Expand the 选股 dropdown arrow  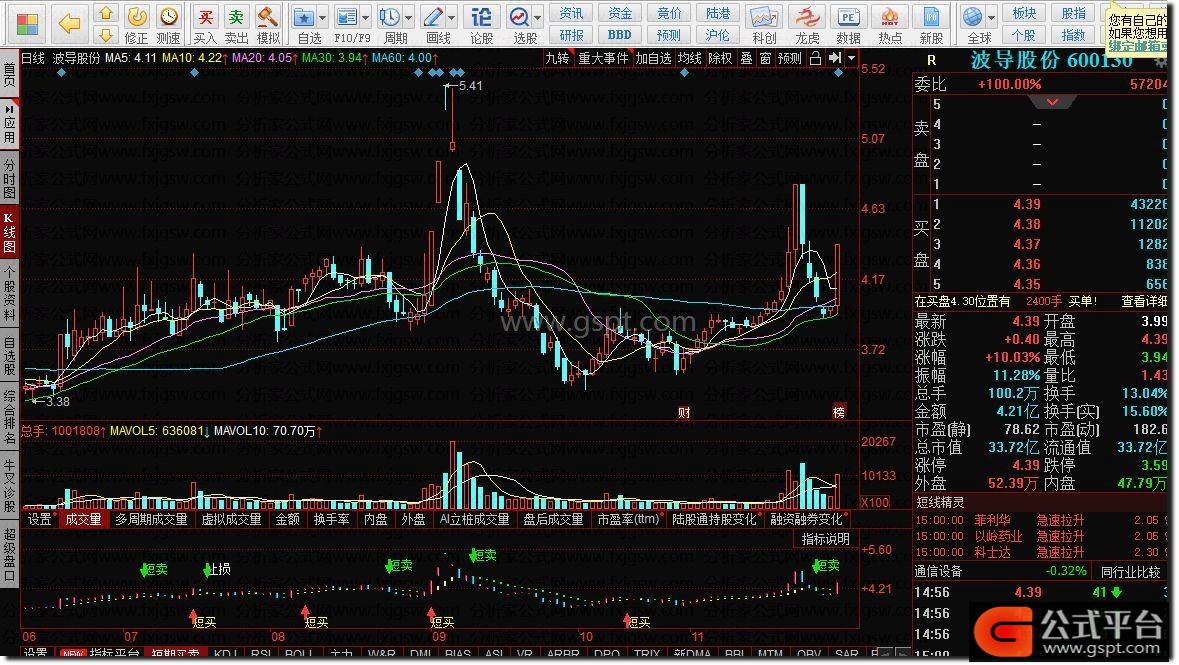pos(538,17)
